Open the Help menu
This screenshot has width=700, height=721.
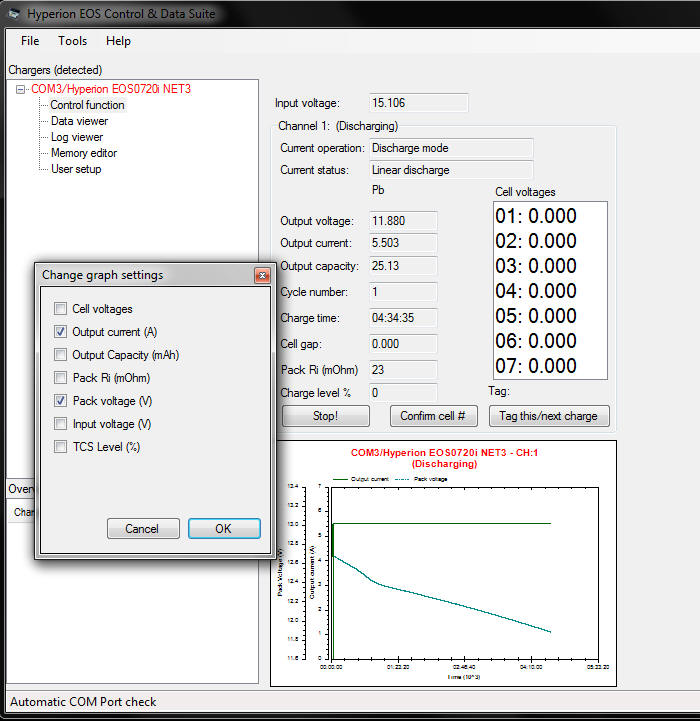(118, 41)
